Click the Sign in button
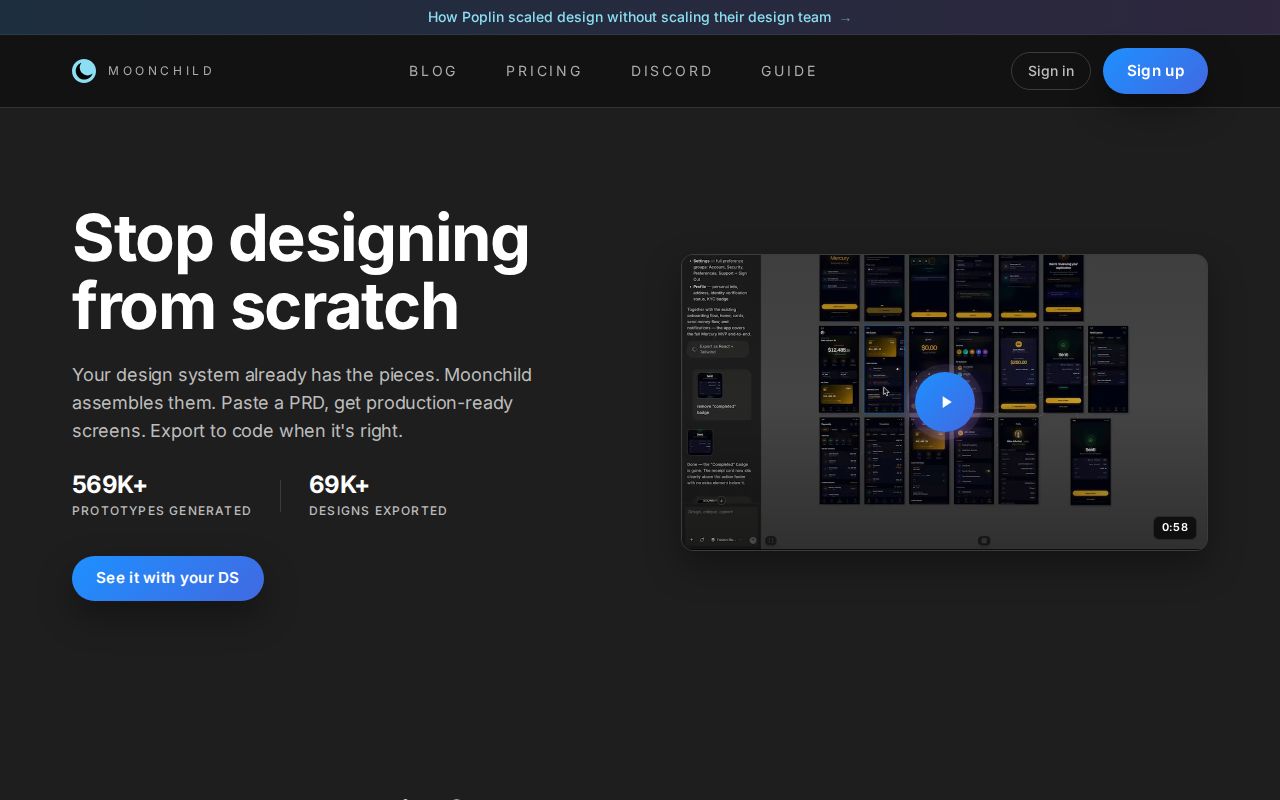1280x800 pixels. (x=1051, y=71)
